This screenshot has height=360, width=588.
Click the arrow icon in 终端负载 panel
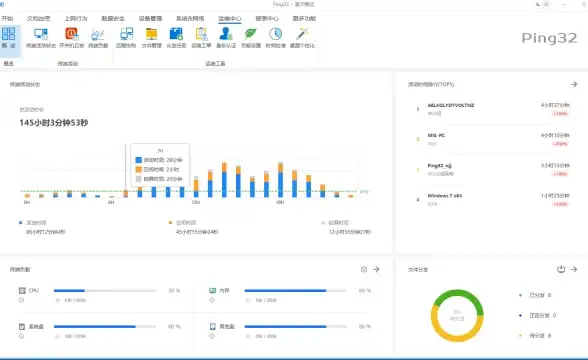point(376,269)
